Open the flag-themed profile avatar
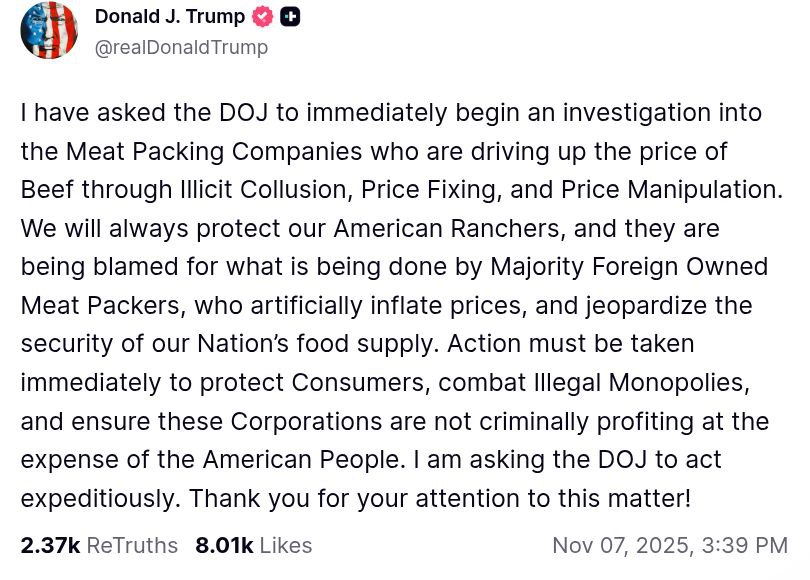This screenshot has width=810, height=580. 49,30
